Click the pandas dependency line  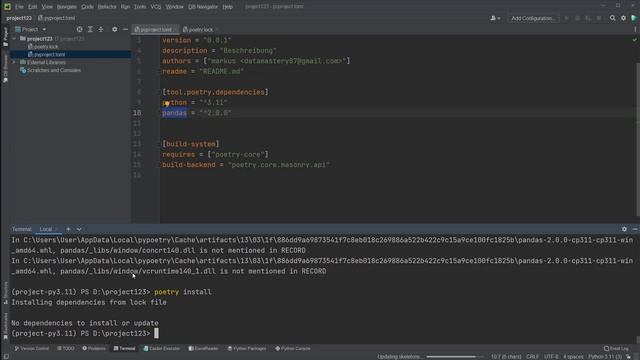197,113
